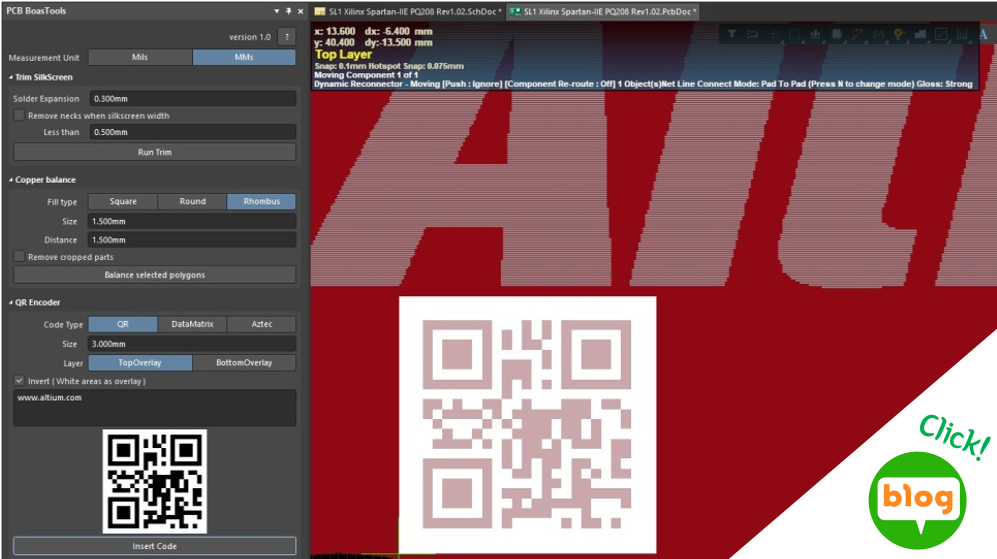Click the select rectangle tool icon
The width and height of the screenshot is (997, 559).
click(795, 34)
